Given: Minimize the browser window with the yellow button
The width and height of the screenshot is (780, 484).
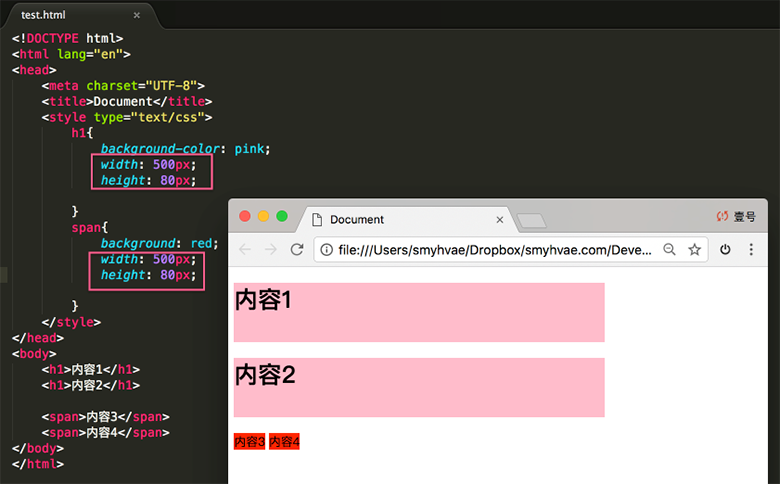Looking at the screenshot, I should (263, 216).
